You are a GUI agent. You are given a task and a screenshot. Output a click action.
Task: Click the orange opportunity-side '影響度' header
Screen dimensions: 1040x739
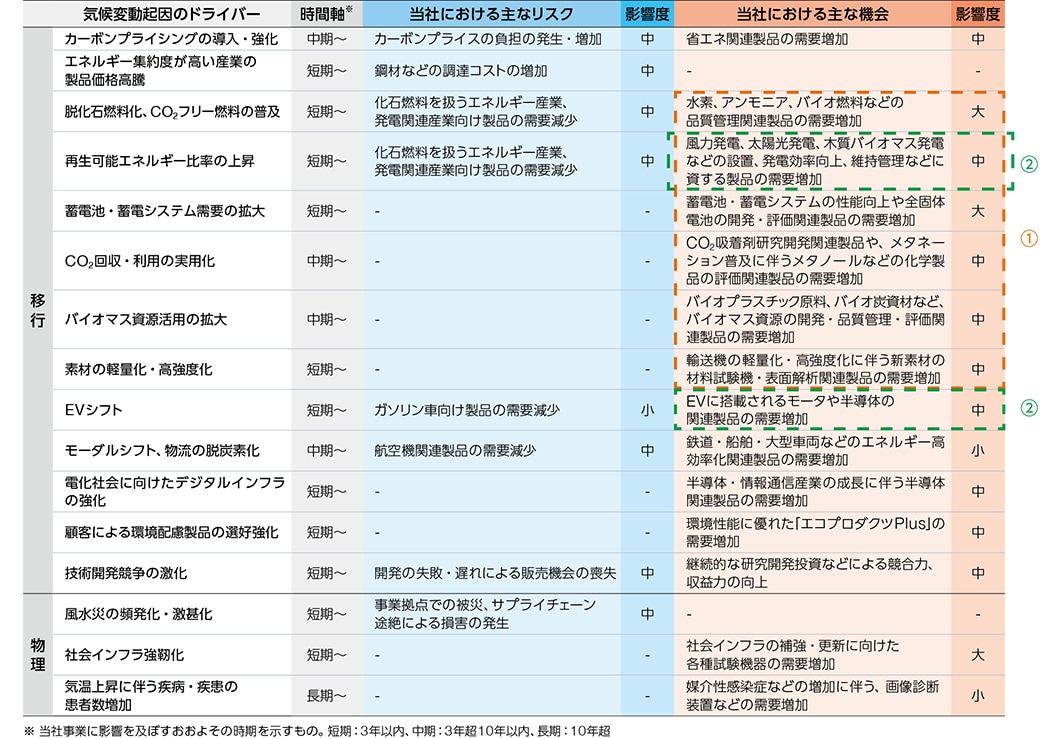pos(978,13)
